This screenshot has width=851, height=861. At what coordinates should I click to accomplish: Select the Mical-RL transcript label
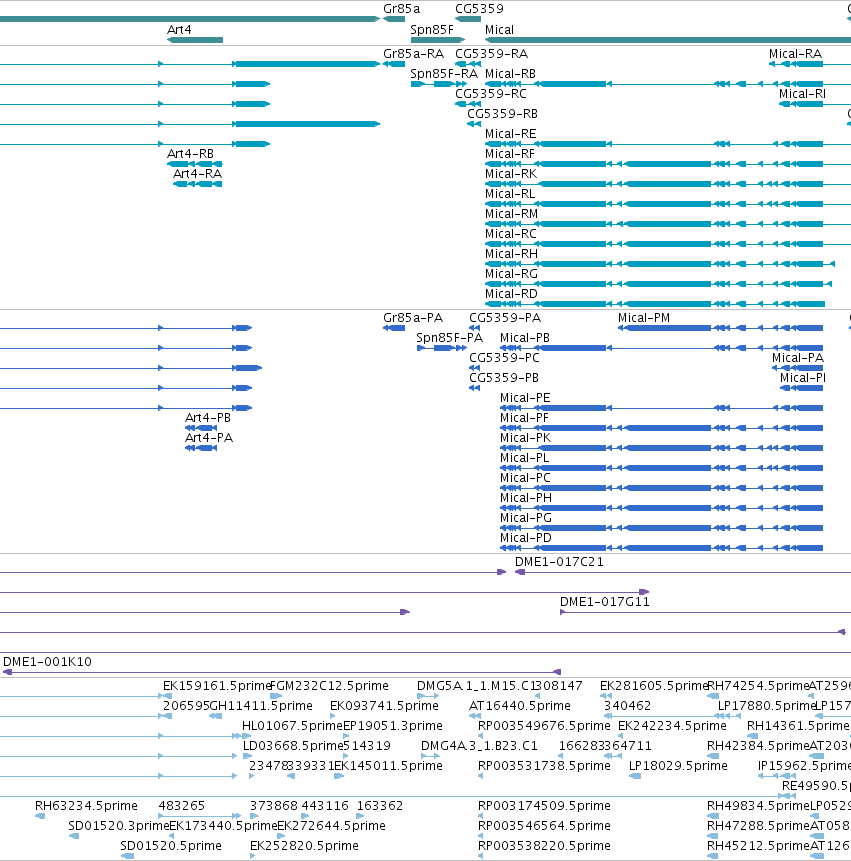coord(510,194)
